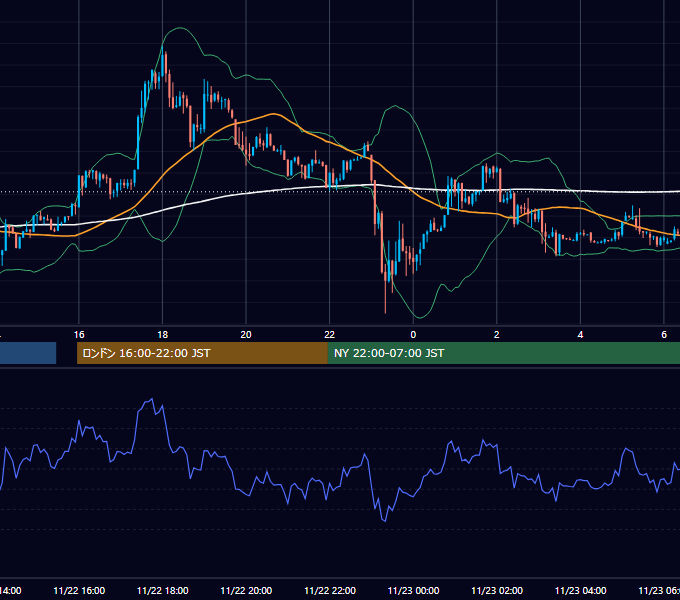Click the 11/22 22:00 time label
Viewport: 680px width, 600px height.
[x=330, y=590]
